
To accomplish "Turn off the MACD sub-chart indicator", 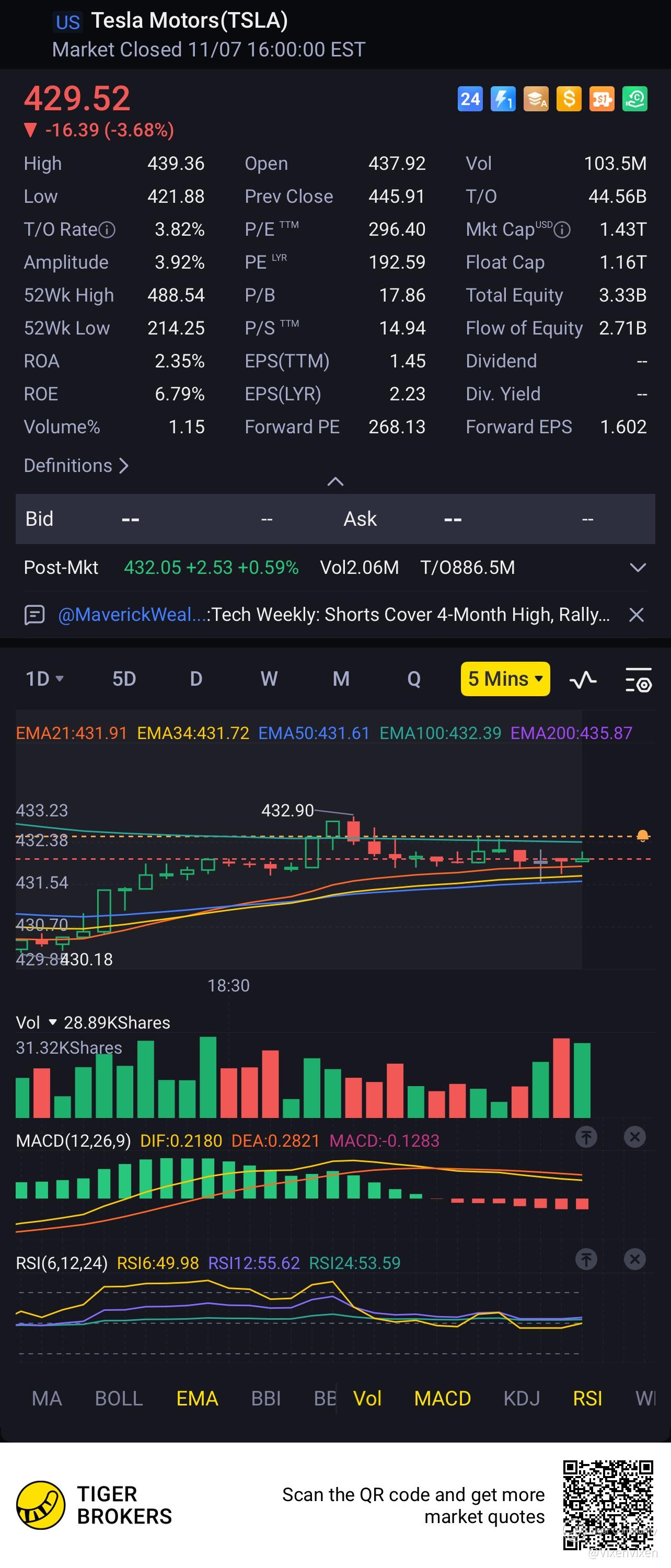I will pyautogui.click(x=442, y=1398).
